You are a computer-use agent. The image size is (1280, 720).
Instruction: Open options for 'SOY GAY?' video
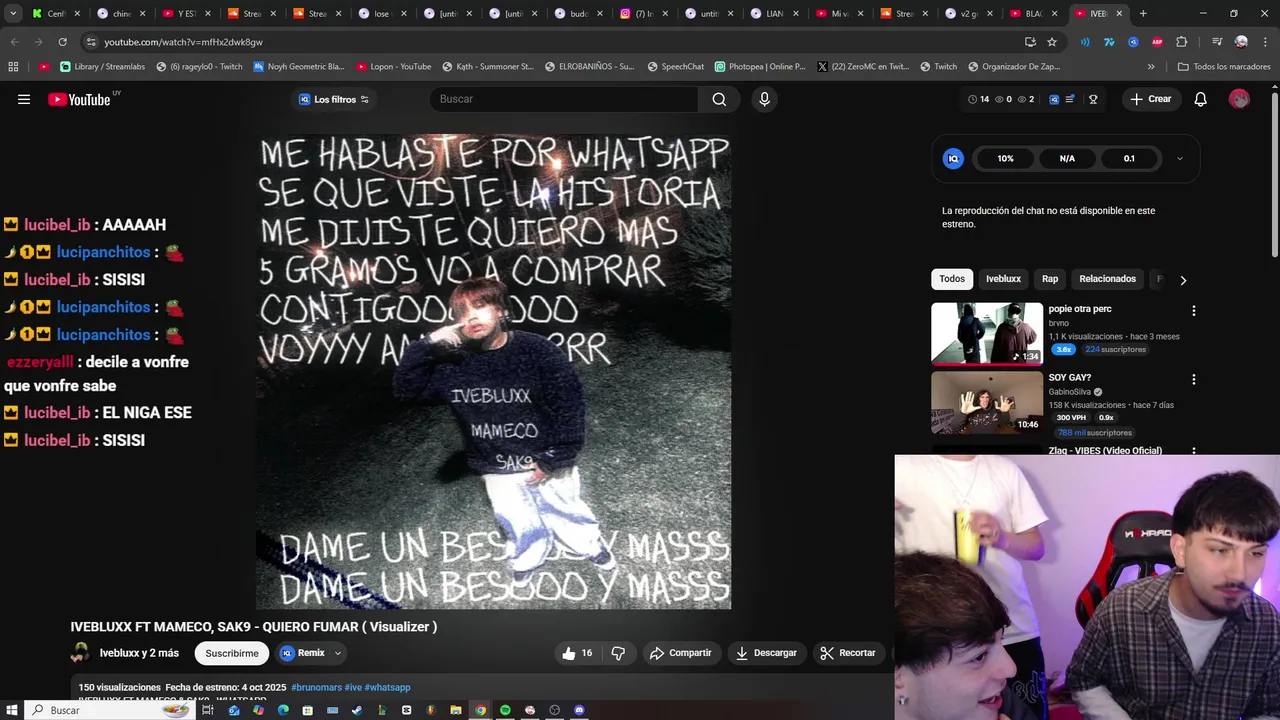pos(1193,380)
